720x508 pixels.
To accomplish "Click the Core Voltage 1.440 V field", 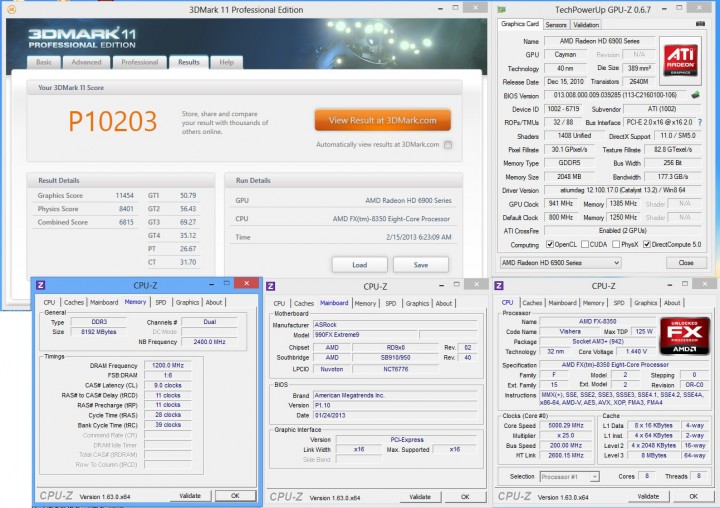I will [x=636, y=351].
